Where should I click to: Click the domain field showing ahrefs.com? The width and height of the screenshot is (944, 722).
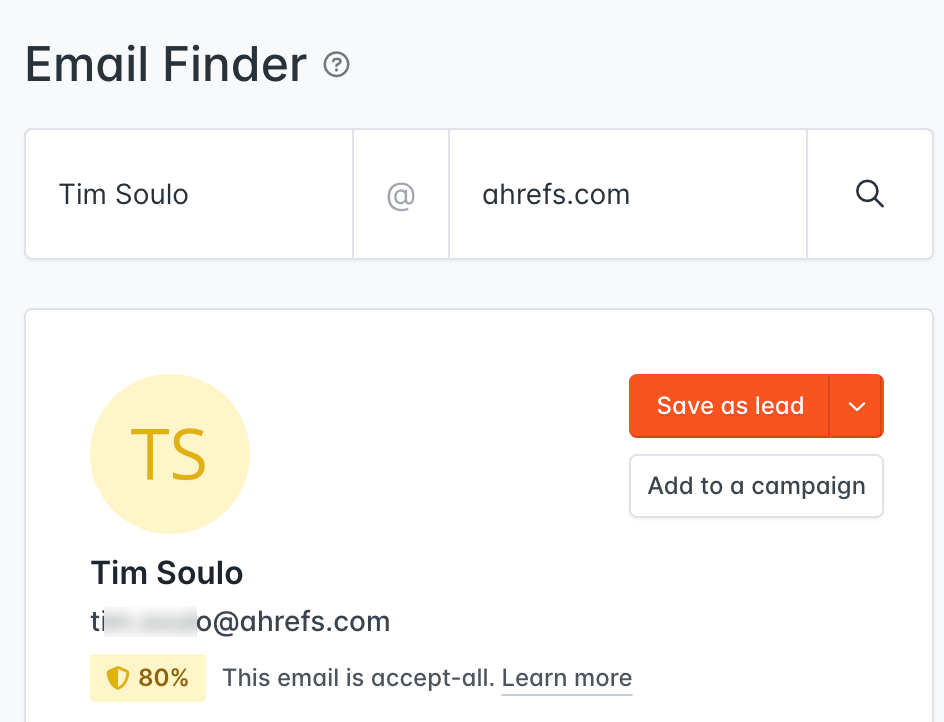click(x=627, y=194)
